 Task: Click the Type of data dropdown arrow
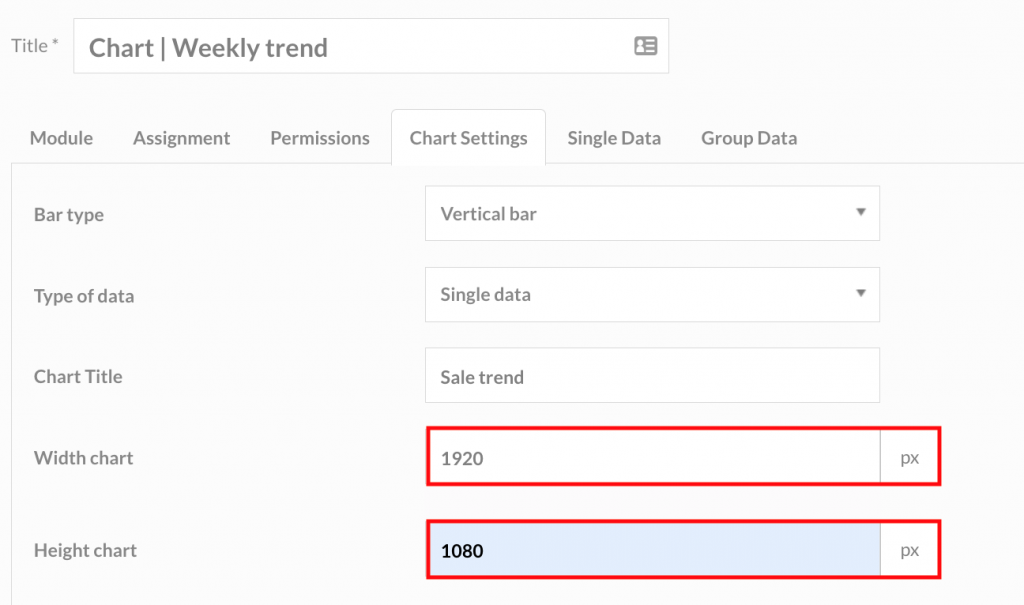pyautogui.click(x=861, y=293)
